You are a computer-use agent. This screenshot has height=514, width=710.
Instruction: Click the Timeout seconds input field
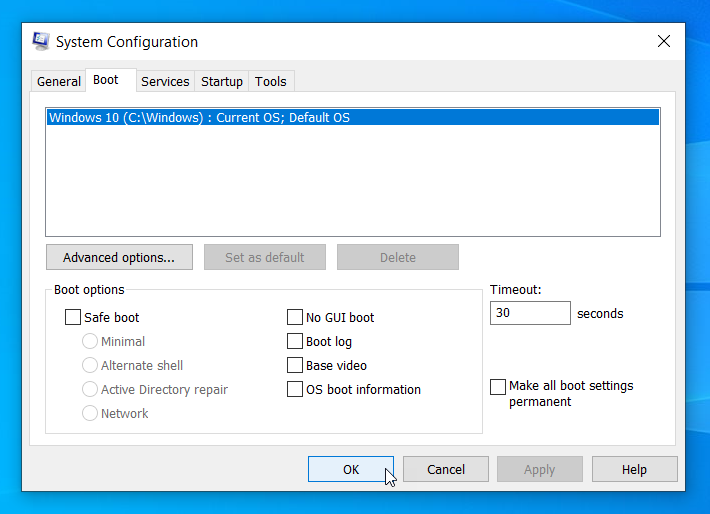[x=530, y=313]
